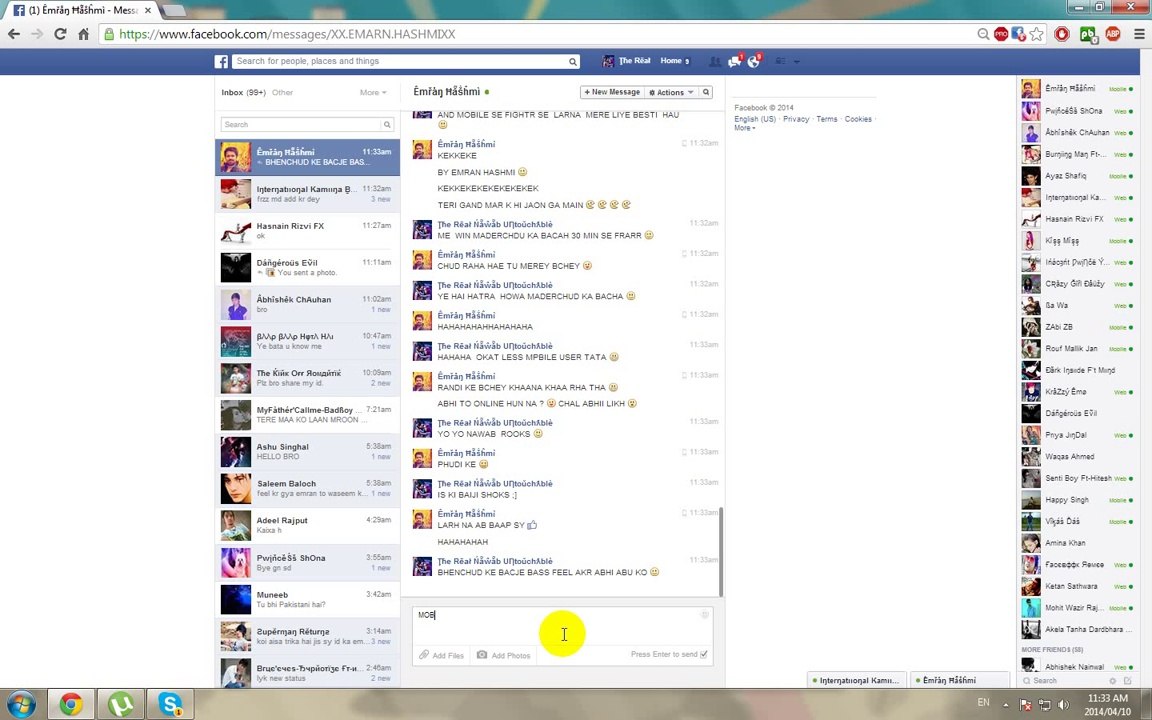Bookmark this page with the star icon
This screenshot has width=1152, height=720.
(x=1036, y=34)
